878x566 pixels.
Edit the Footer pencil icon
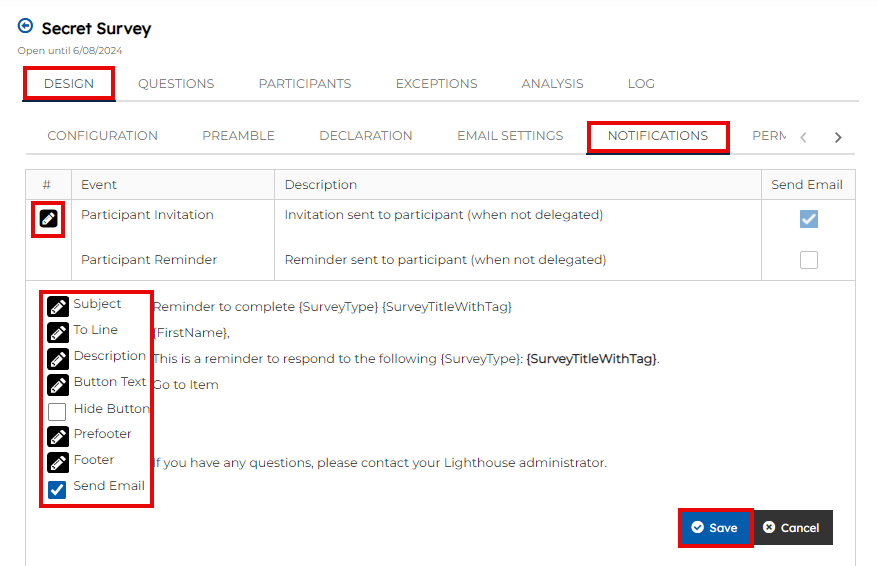pyautogui.click(x=58, y=463)
